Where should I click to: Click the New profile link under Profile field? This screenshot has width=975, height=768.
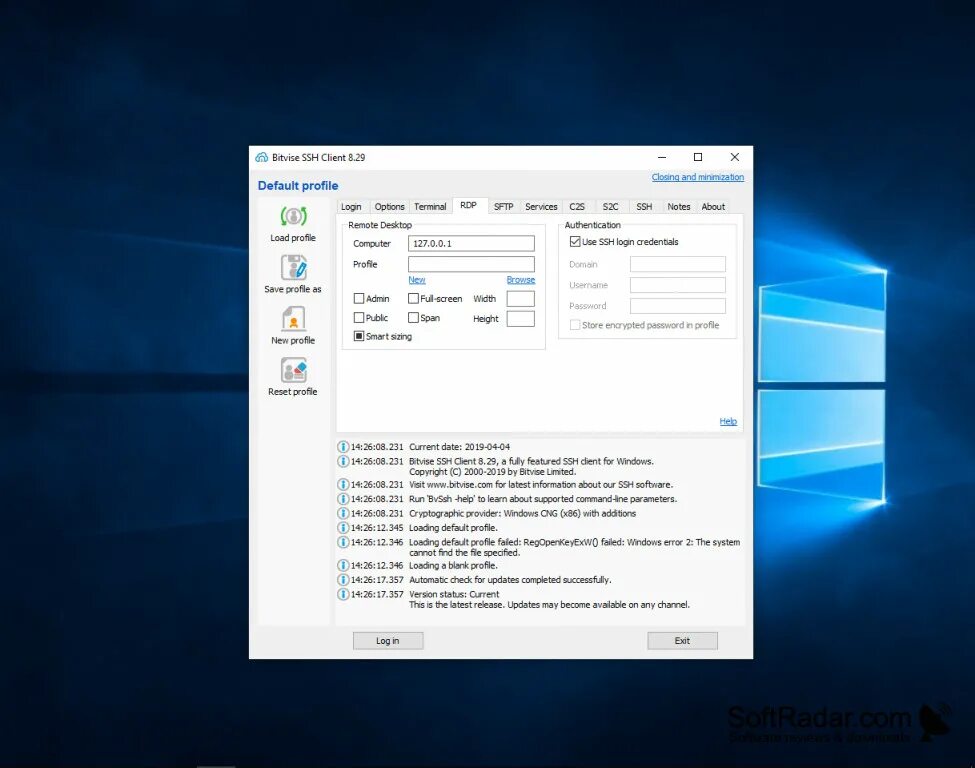point(417,280)
